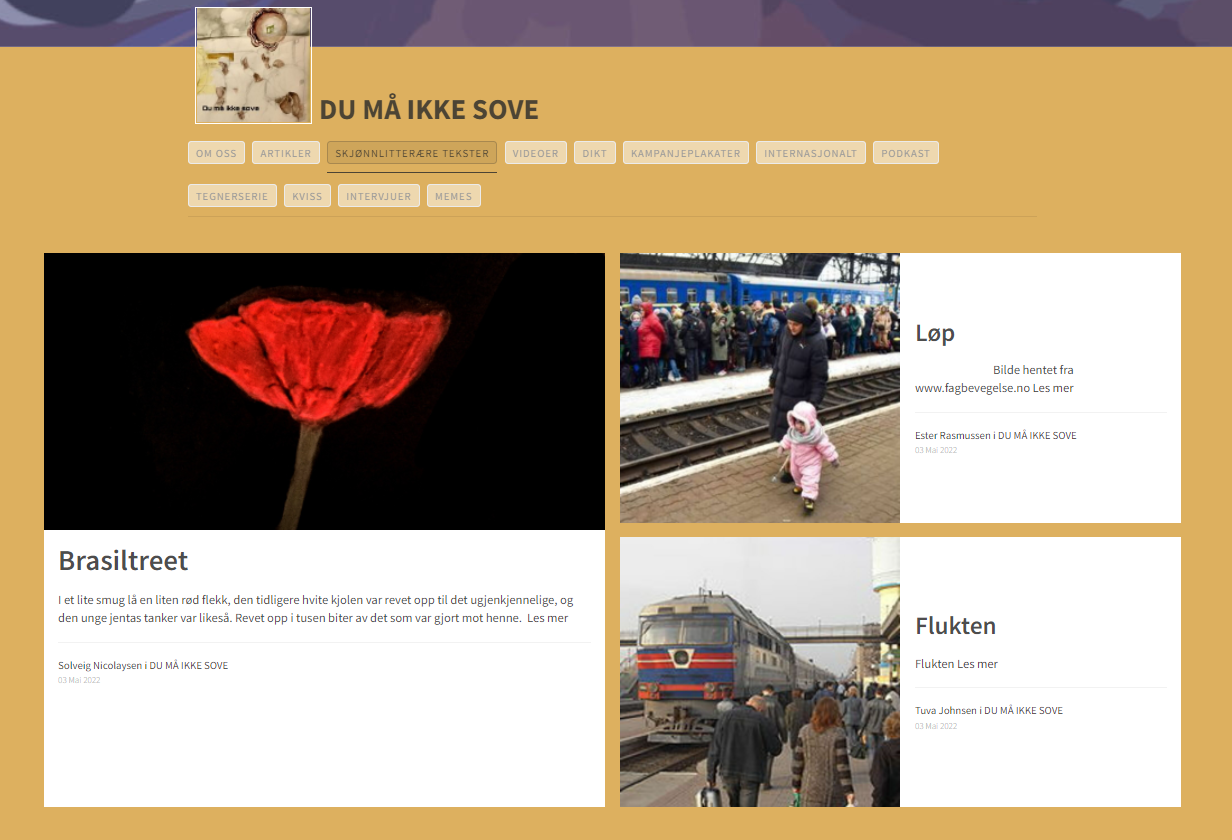Open the Løp article heading
Image resolution: width=1232 pixels, height=840 pixels.
(935, 333)
